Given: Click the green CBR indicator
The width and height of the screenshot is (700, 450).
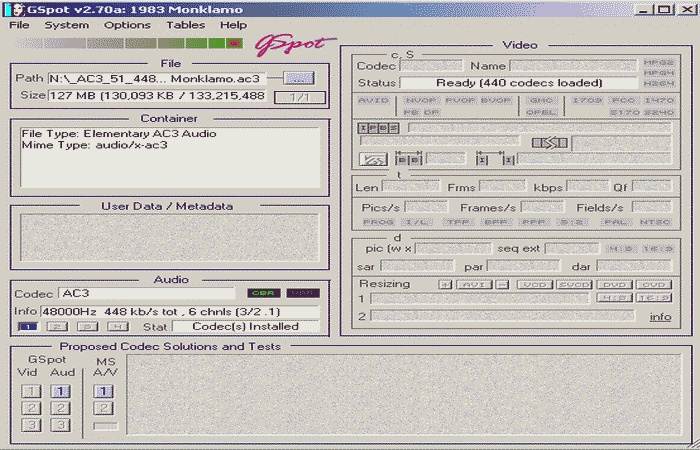Looking at the screenshot, I should [264, 293].
